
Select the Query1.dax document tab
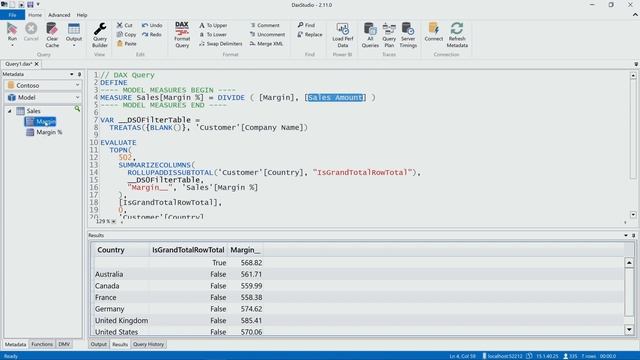(x=18, y=64)
